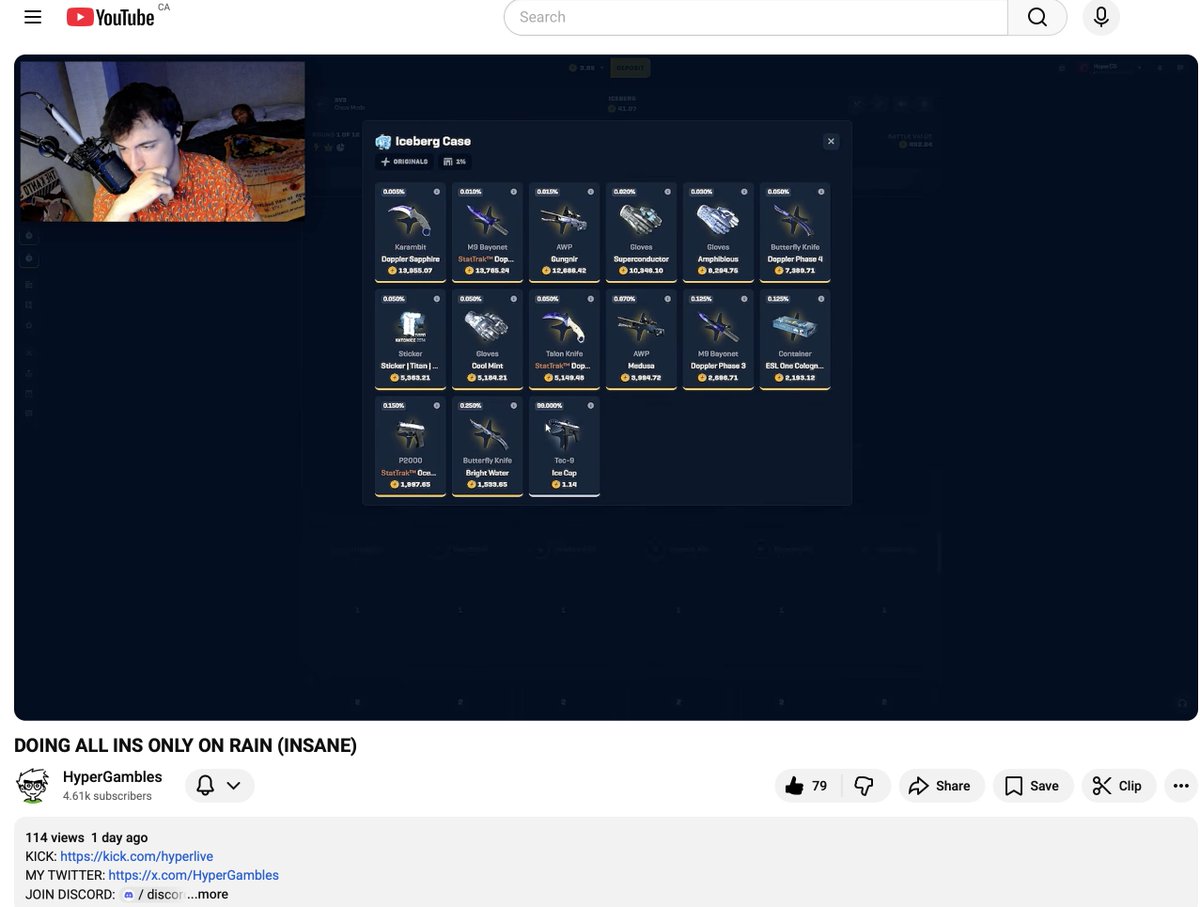Screen dimensions: 1200x907
Task: Click the 4.61k subscribers text
Action: [x=107, y=796]
